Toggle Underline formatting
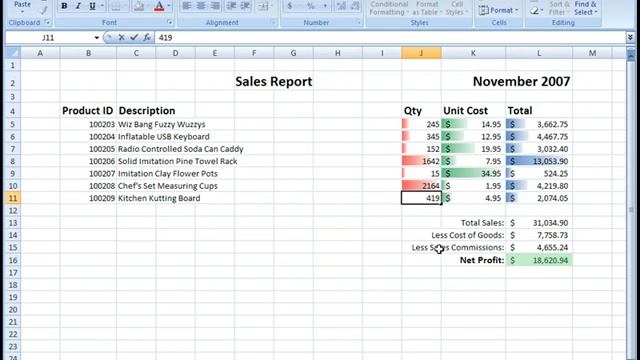The image size is (640, 360). [92, 6]
